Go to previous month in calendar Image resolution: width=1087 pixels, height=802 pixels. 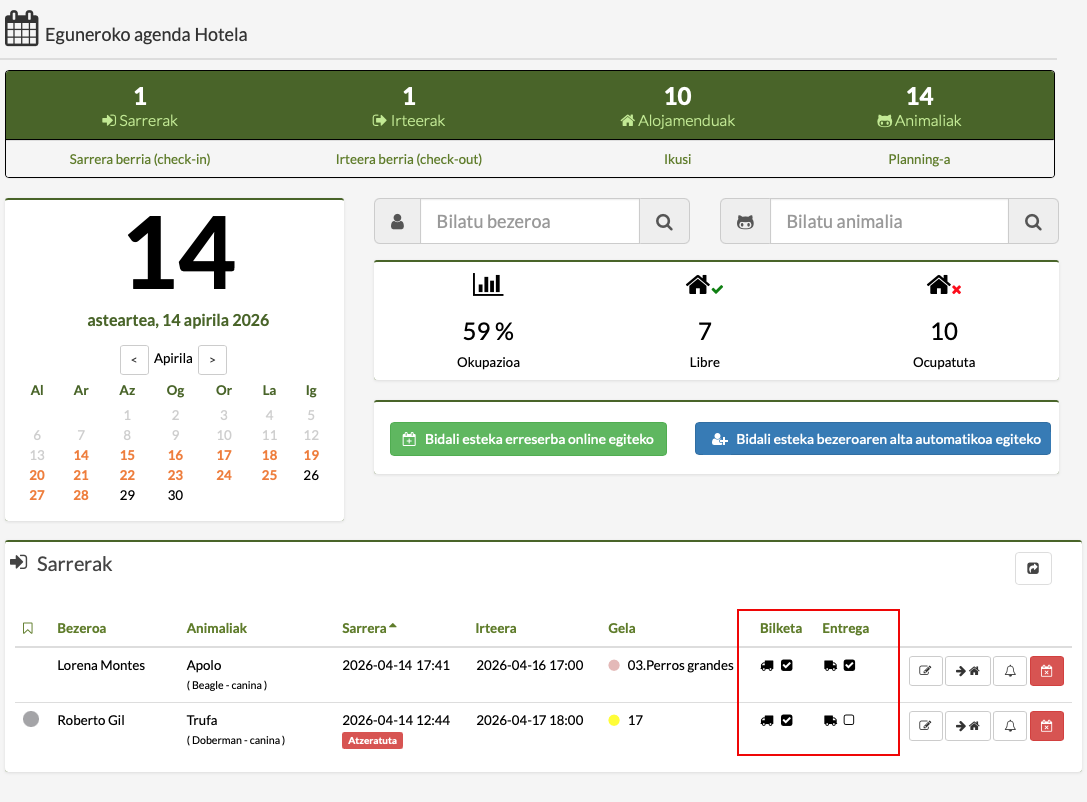[x=134, y=359]
